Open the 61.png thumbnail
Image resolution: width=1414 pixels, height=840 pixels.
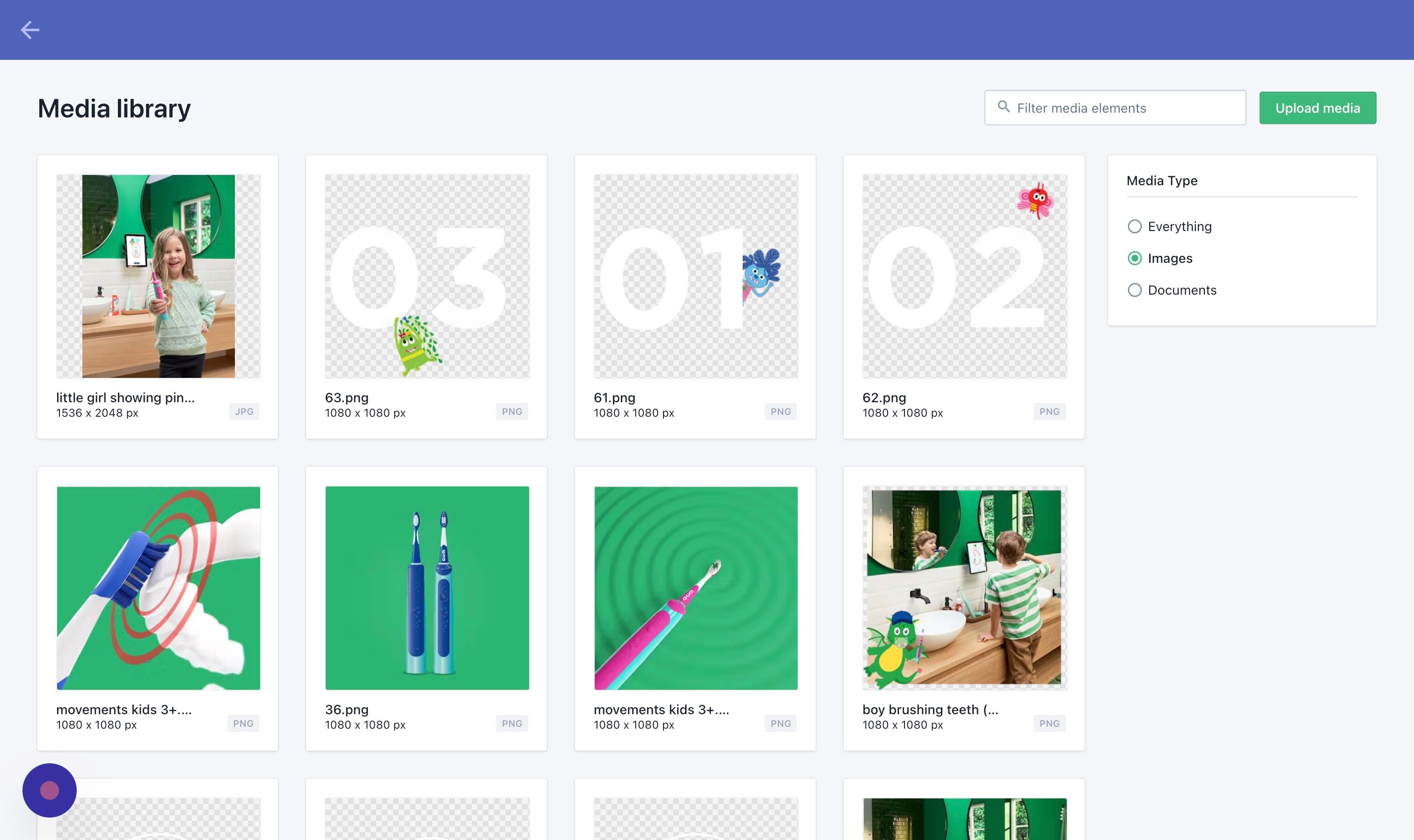coord(695,276)
